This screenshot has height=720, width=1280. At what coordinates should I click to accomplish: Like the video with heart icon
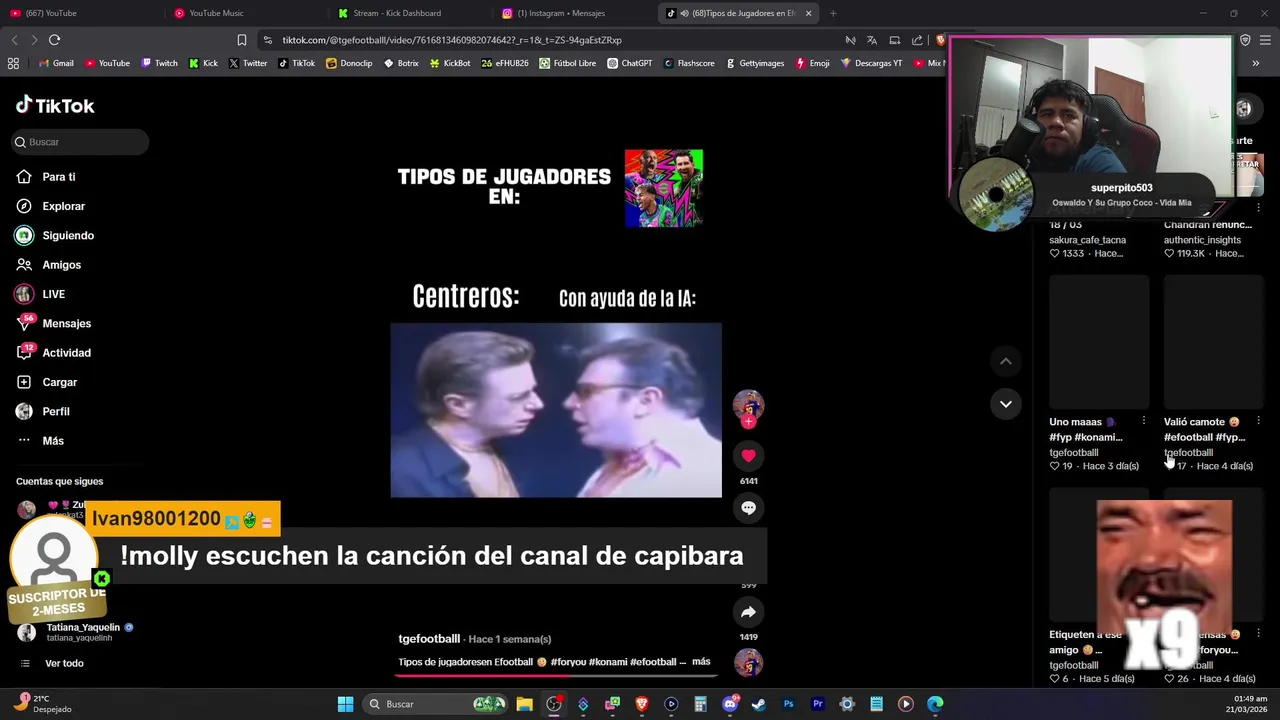[748, 456]
